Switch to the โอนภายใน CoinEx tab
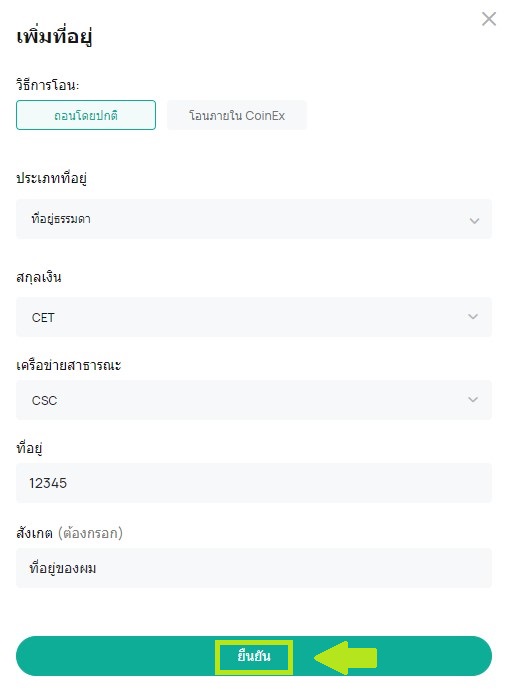Screen dimensions: 511x697 [237, 115]
